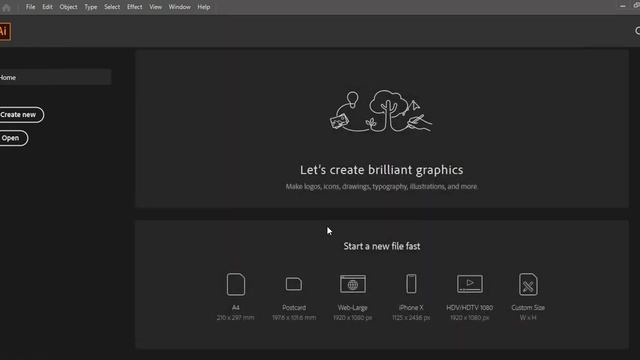Click the 'Make logos, icons, drawings' subtitle

tap(382, 187)
